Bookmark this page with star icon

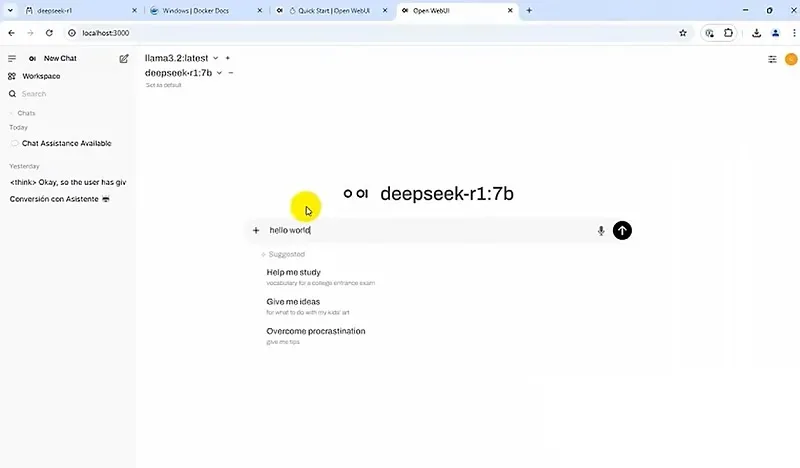click(x=683, y=33)
